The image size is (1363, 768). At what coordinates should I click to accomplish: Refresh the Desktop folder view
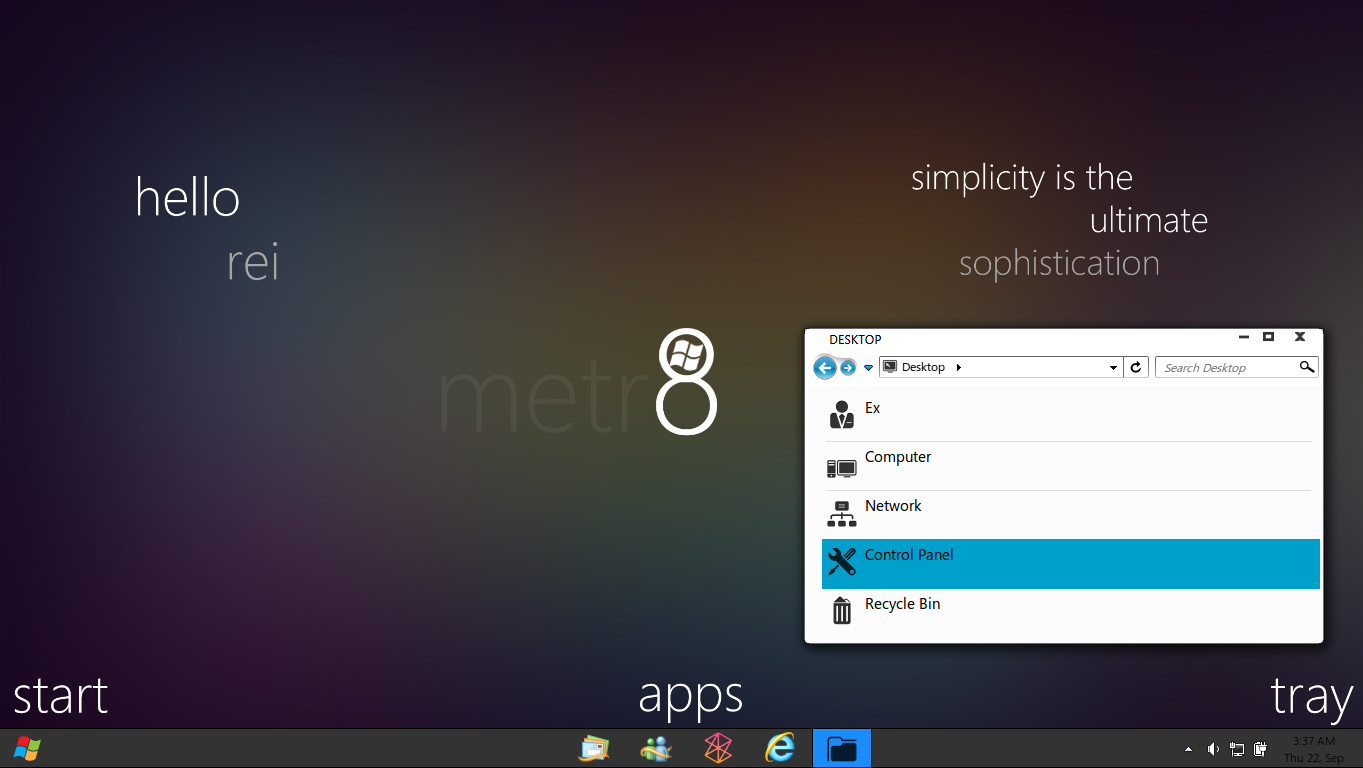(1135, 367)
